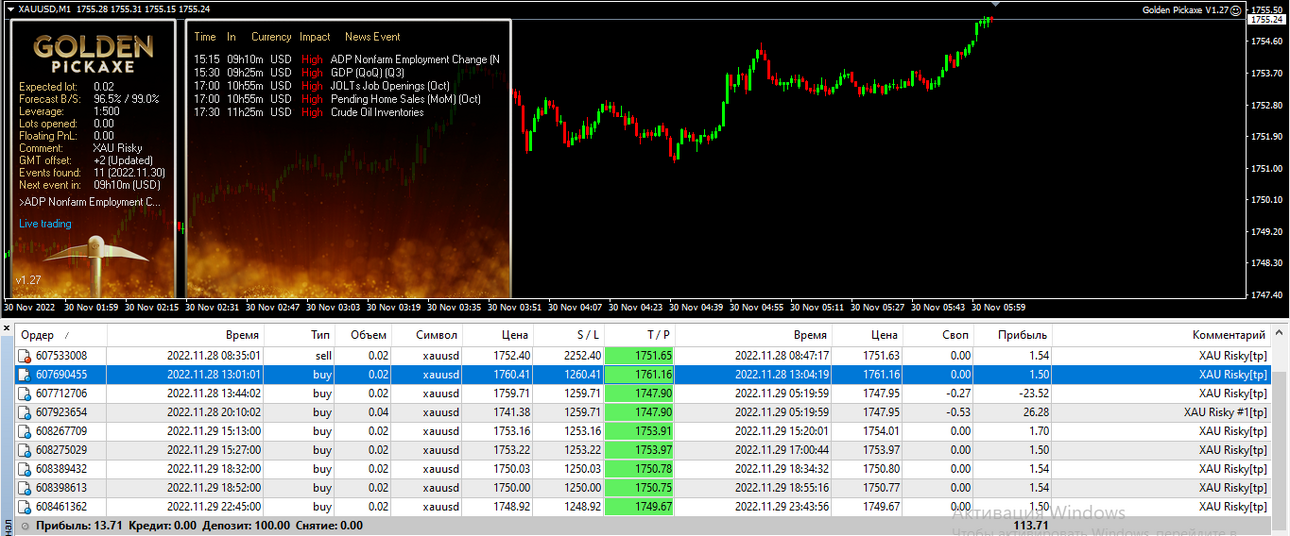Screen dimensions: 1290x536
Task: Click the Время header next to Тип
Action: pyautogui.click(x=186, y=335)
